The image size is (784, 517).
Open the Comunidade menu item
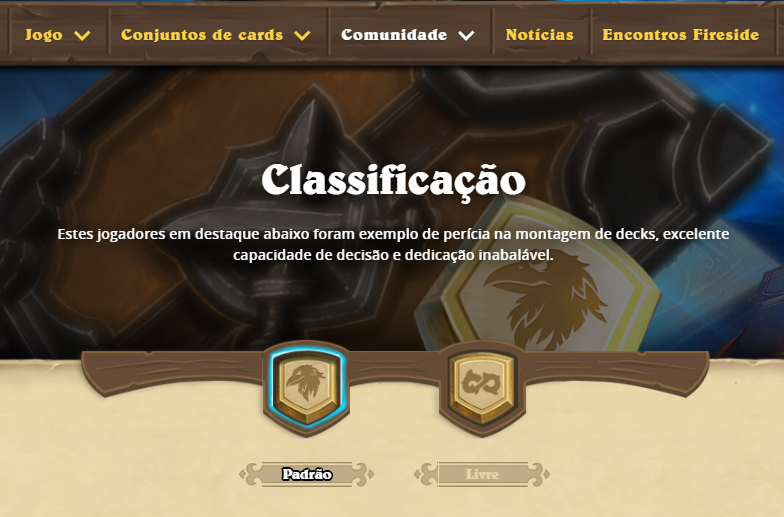click(x=394, y=34)
